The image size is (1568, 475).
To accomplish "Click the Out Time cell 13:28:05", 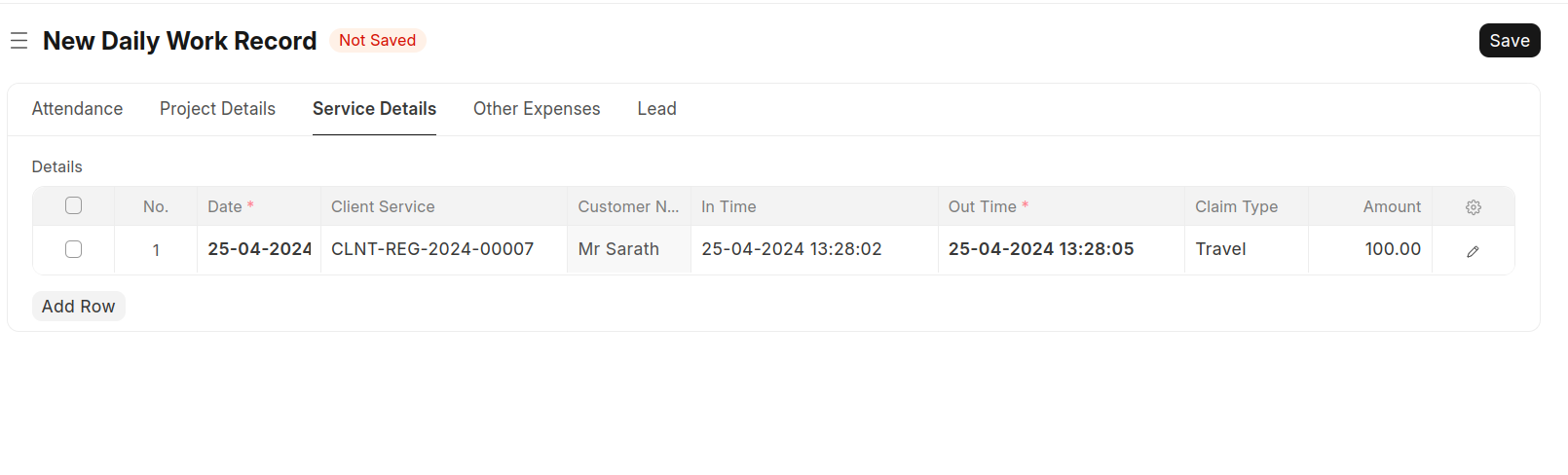I will coord(1040,249).
